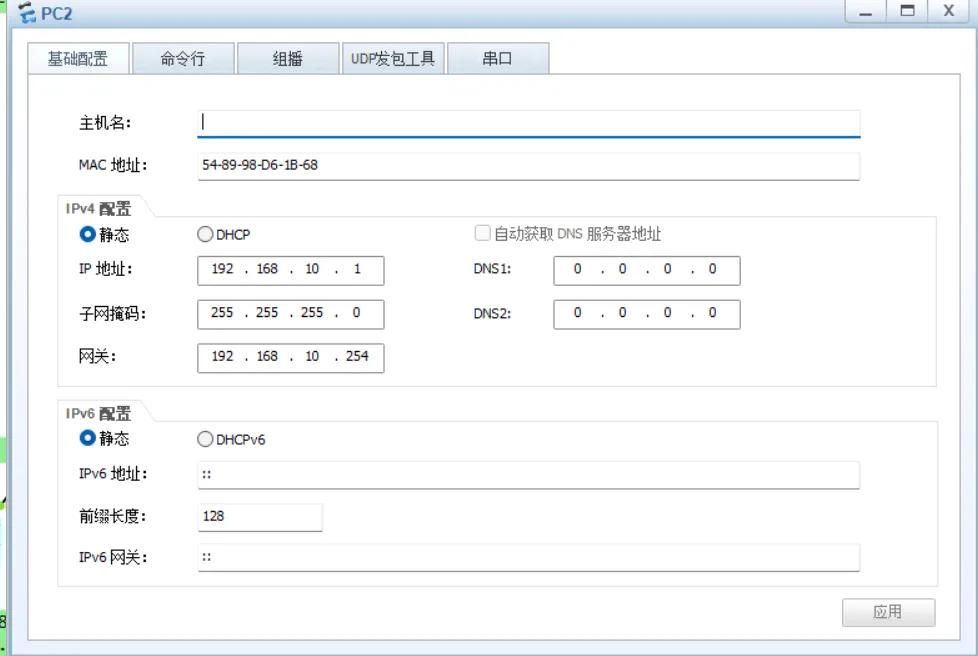Click the IPv6 地址 input field

pos(528,475)
